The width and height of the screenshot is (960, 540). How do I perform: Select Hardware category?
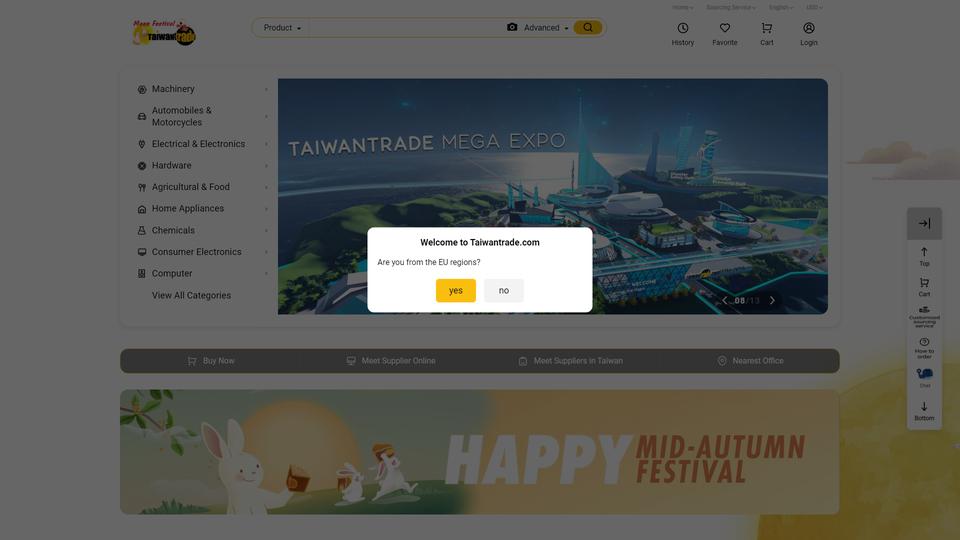pyautogui.click(x=171, y=165)
